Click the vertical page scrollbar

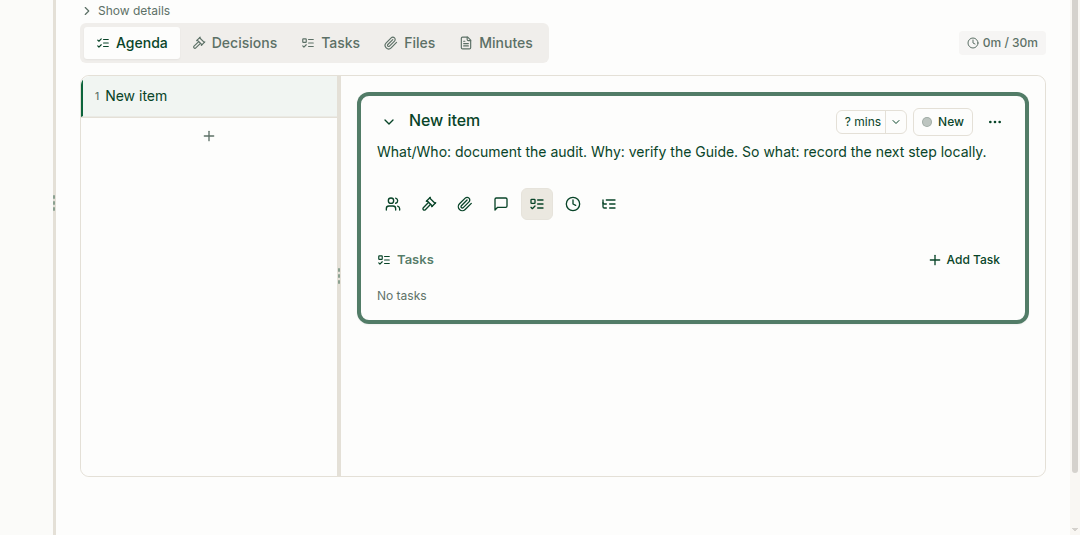pos(1075,236)
